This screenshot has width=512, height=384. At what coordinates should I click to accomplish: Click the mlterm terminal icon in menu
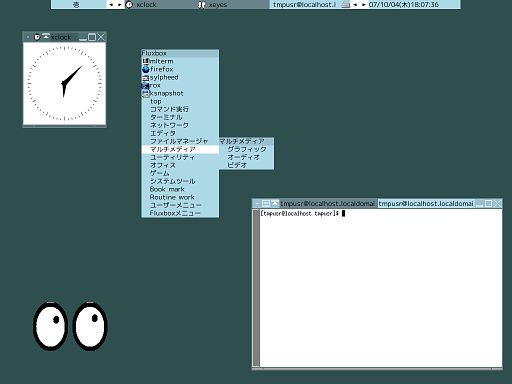tap(145, 61)
